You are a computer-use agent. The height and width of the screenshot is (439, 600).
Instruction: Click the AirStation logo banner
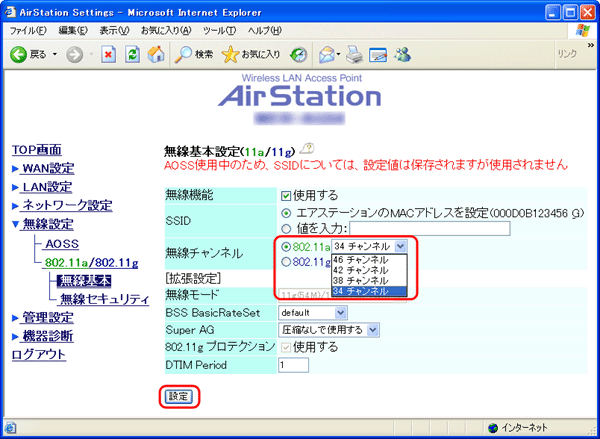tap(300, 92)
